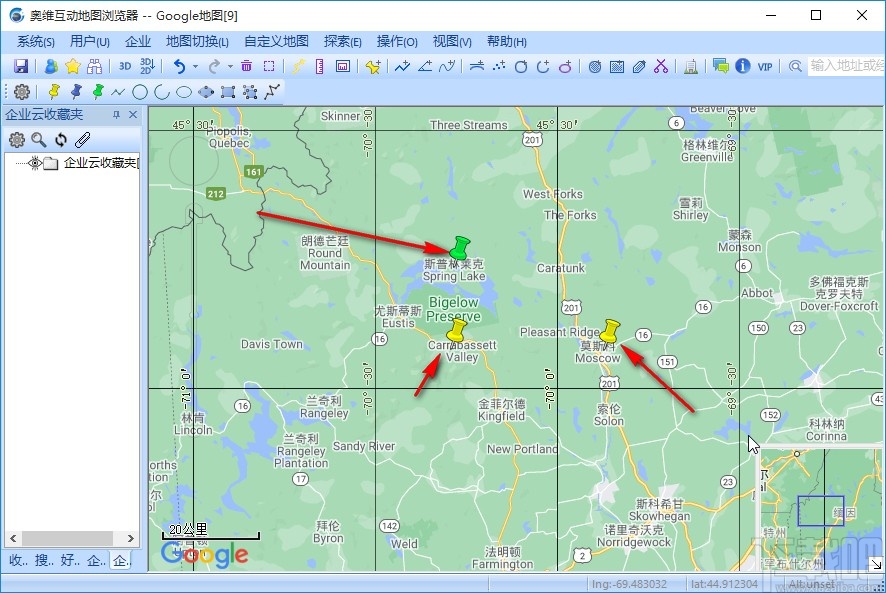The width and height of the screenshot is (886, 593).
Task: Open the undo dropdown arrow
Action: point(195,65)
